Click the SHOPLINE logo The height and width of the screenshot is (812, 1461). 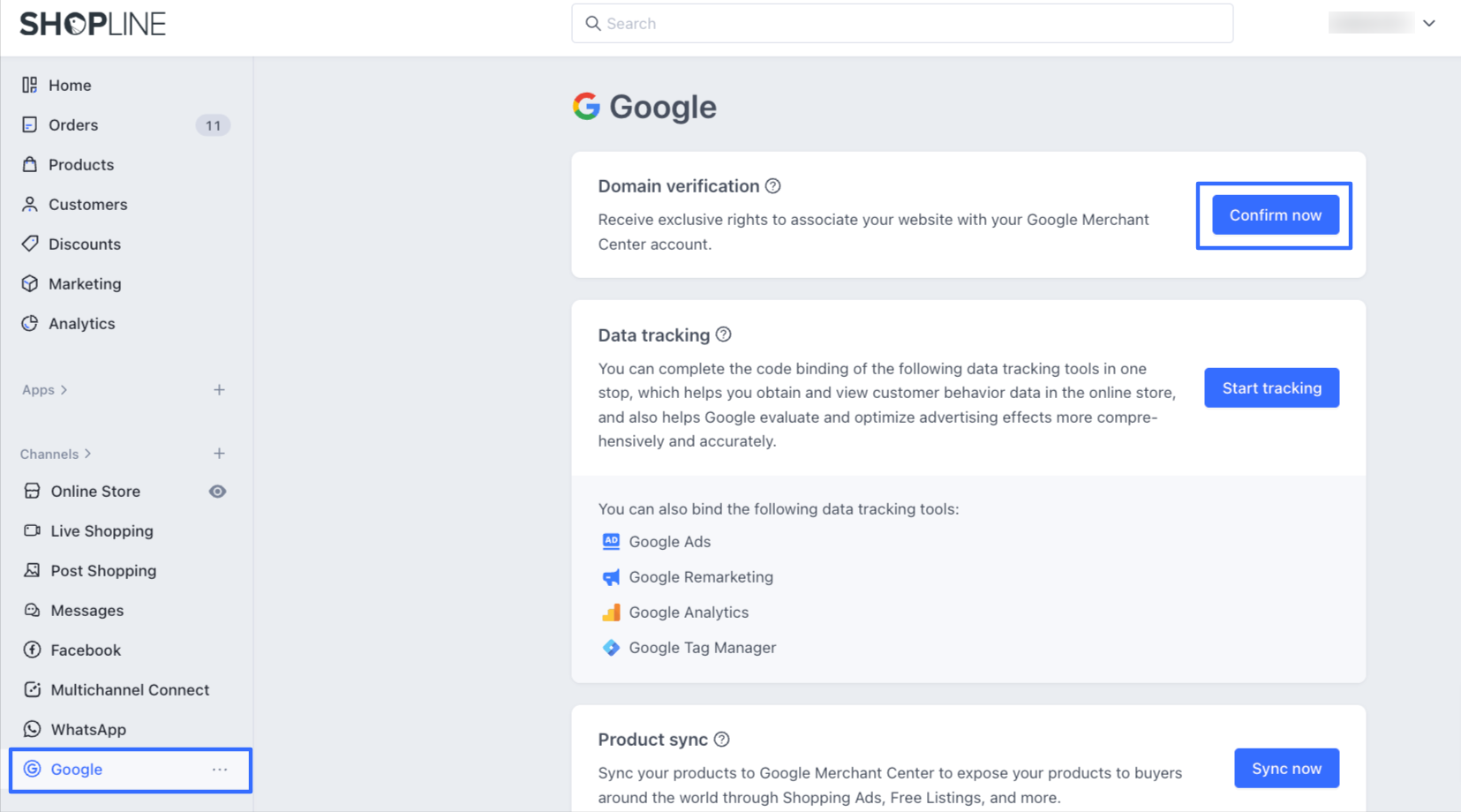click(x=93, y=24)
